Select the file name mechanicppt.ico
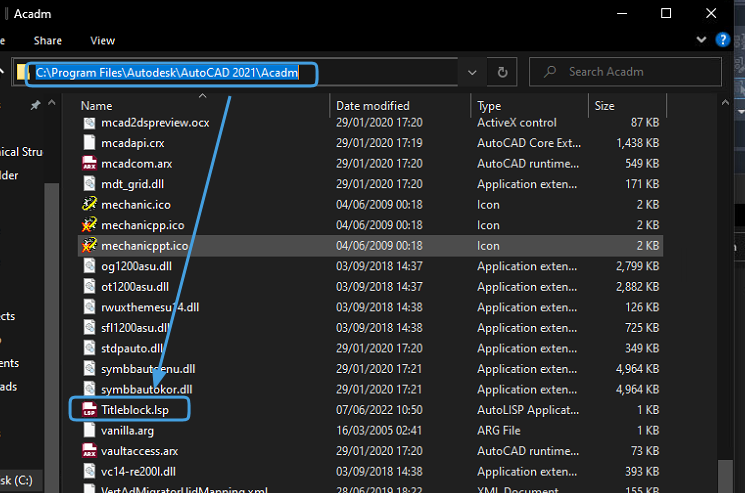The width and height of the screenshot is (745, 493). point(144,246)
